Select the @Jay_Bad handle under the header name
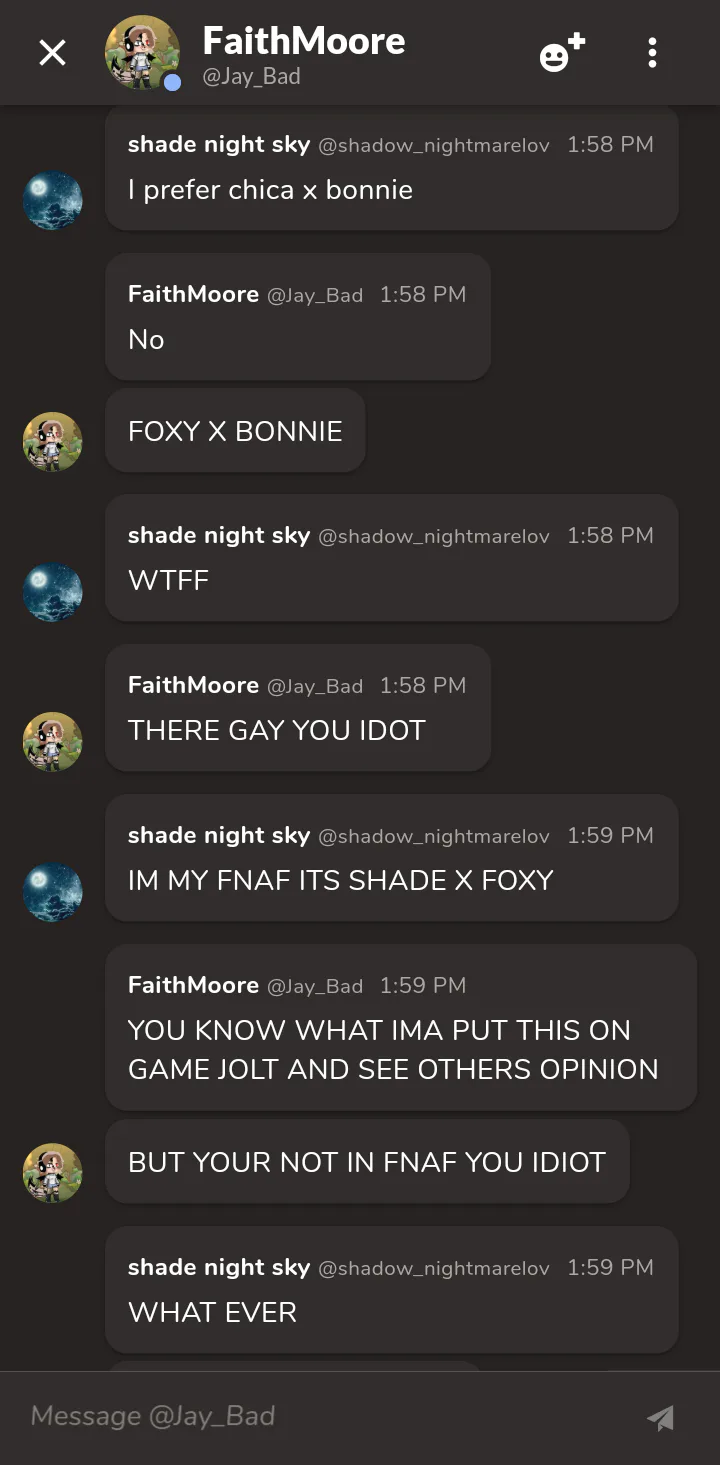 pos(251,77)
